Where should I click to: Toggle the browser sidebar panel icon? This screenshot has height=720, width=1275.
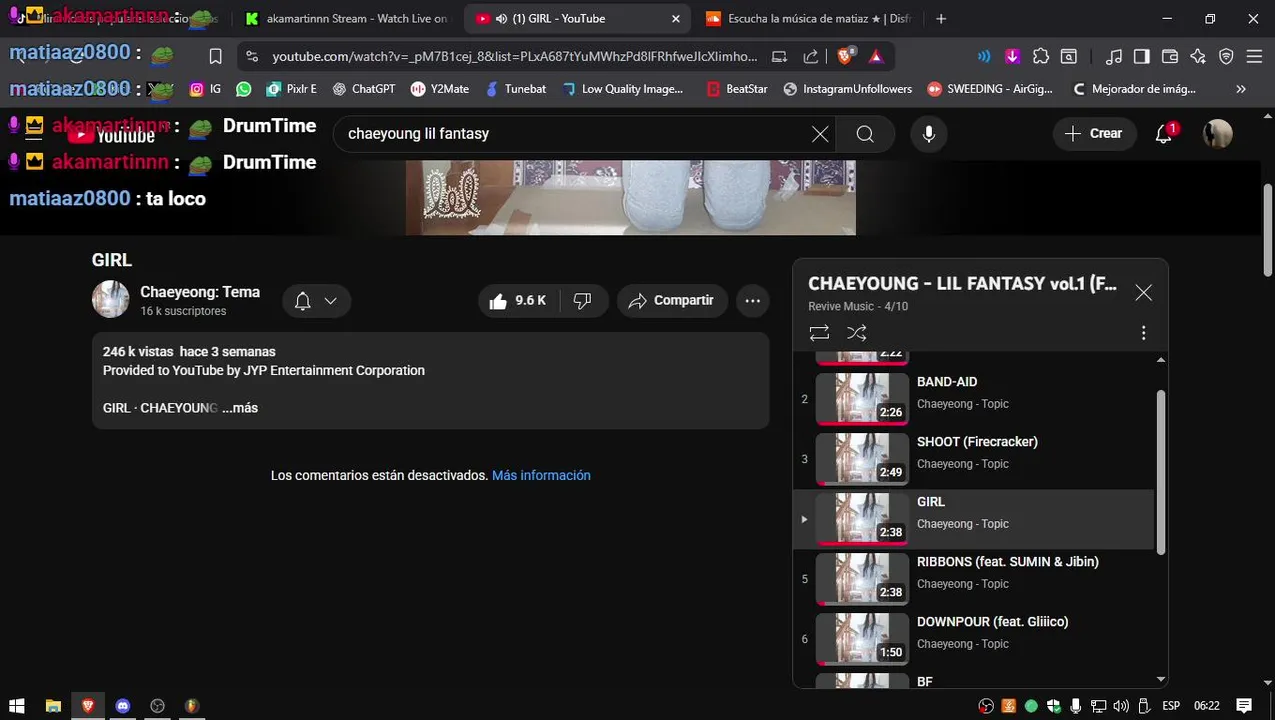click(x=1142, y=56)
